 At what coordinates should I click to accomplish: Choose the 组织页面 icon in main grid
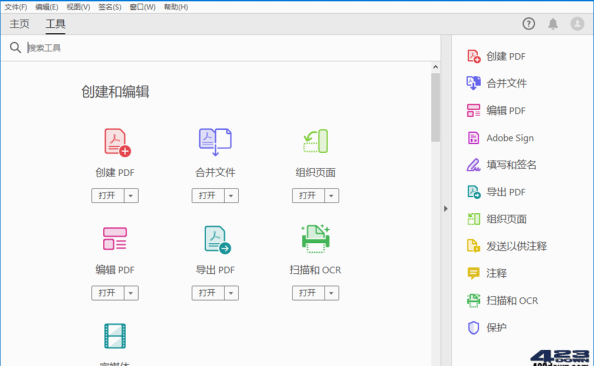[316, 141]
